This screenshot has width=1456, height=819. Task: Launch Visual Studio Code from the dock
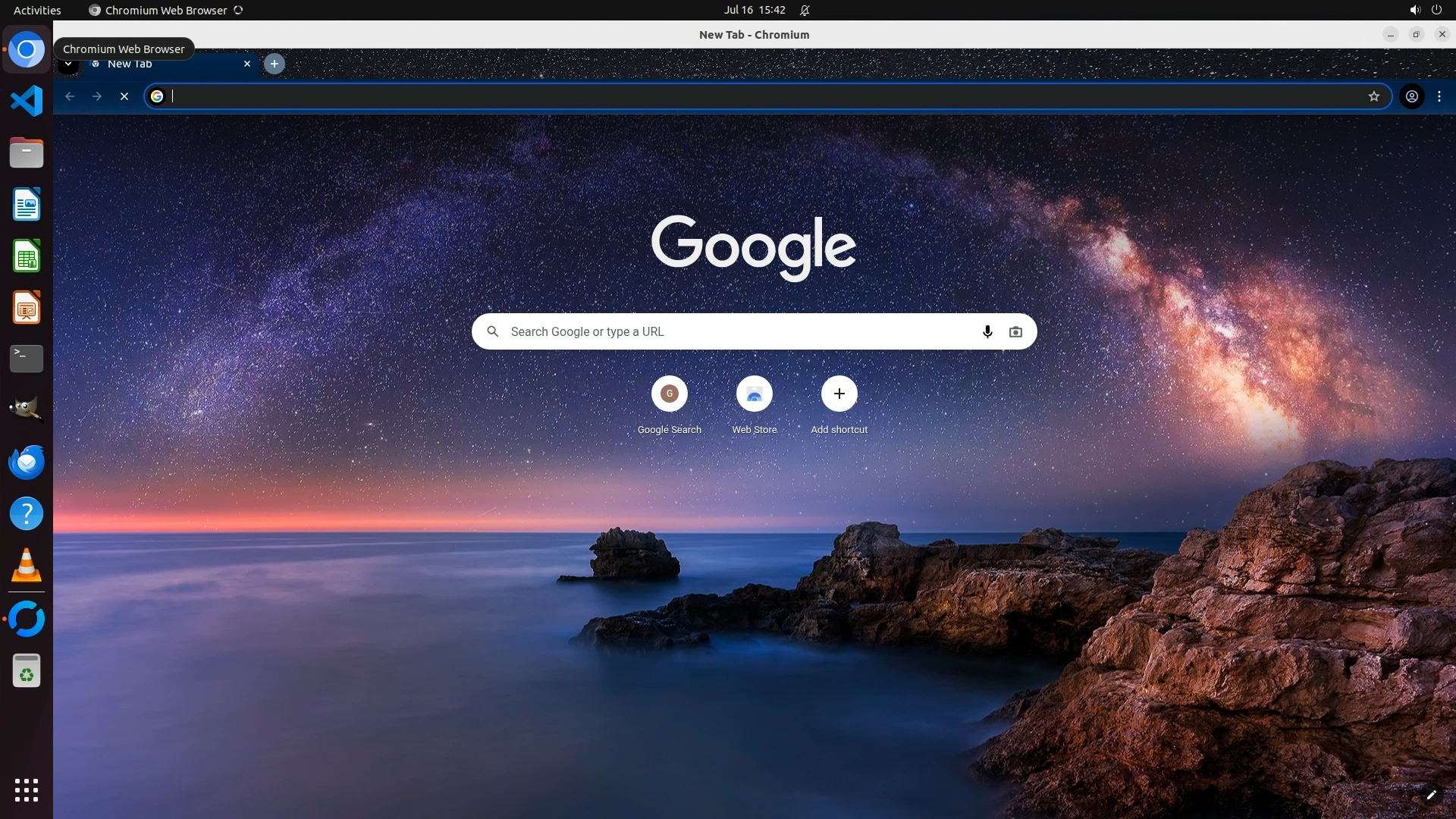[x=27, y=101]
